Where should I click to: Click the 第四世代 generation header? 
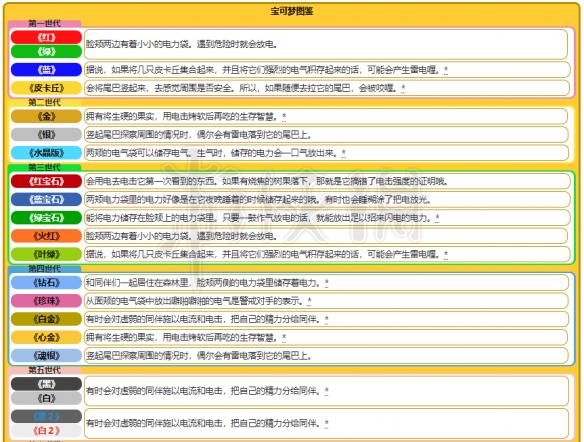click(x=44, y=268)
